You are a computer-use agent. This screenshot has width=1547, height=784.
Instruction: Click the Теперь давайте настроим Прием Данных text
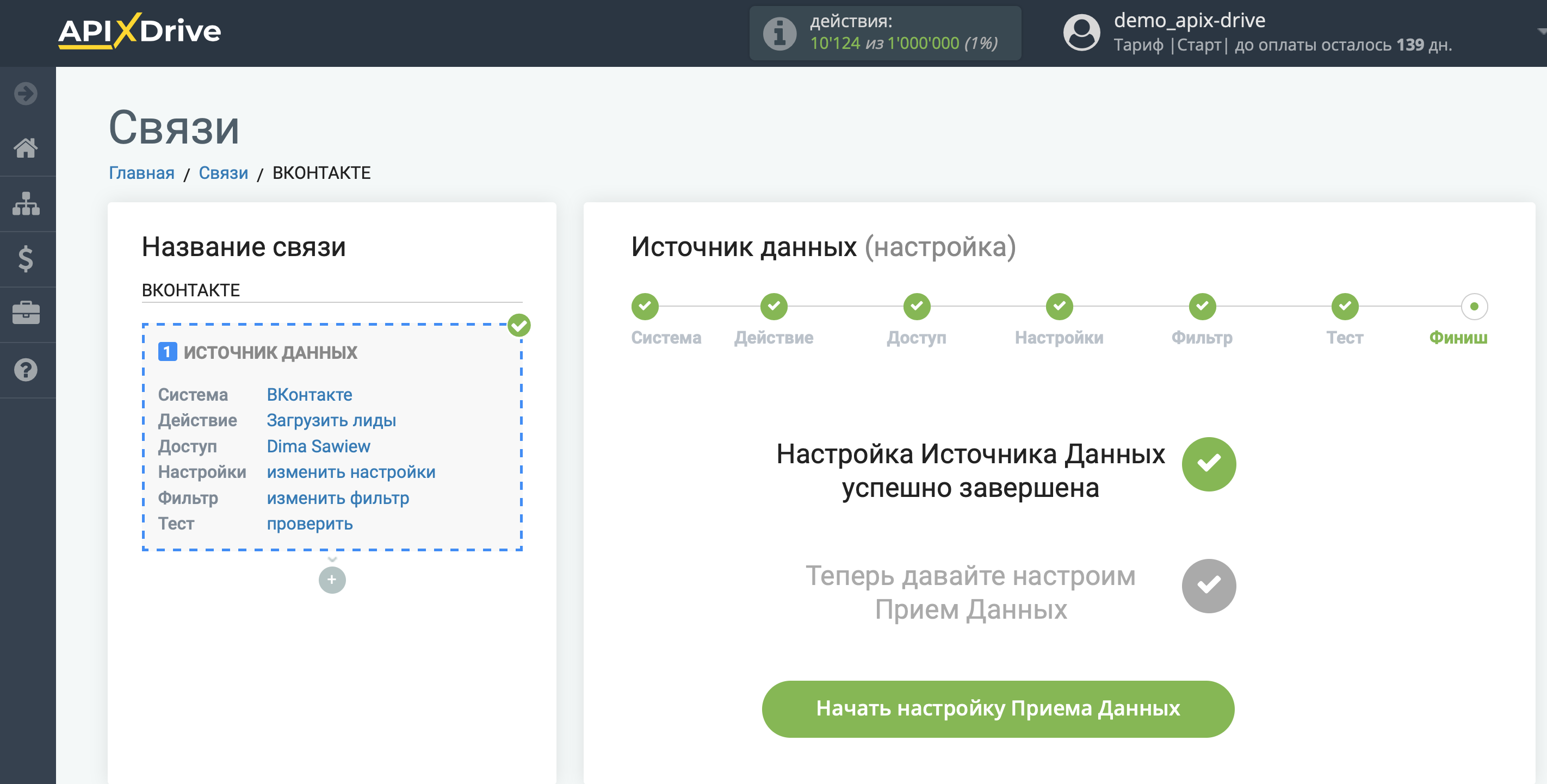tap(970, 593)
